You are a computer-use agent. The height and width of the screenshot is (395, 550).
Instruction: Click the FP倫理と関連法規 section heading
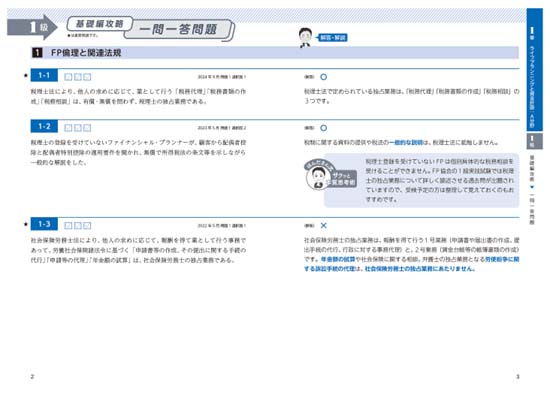[x=86, y=53]
